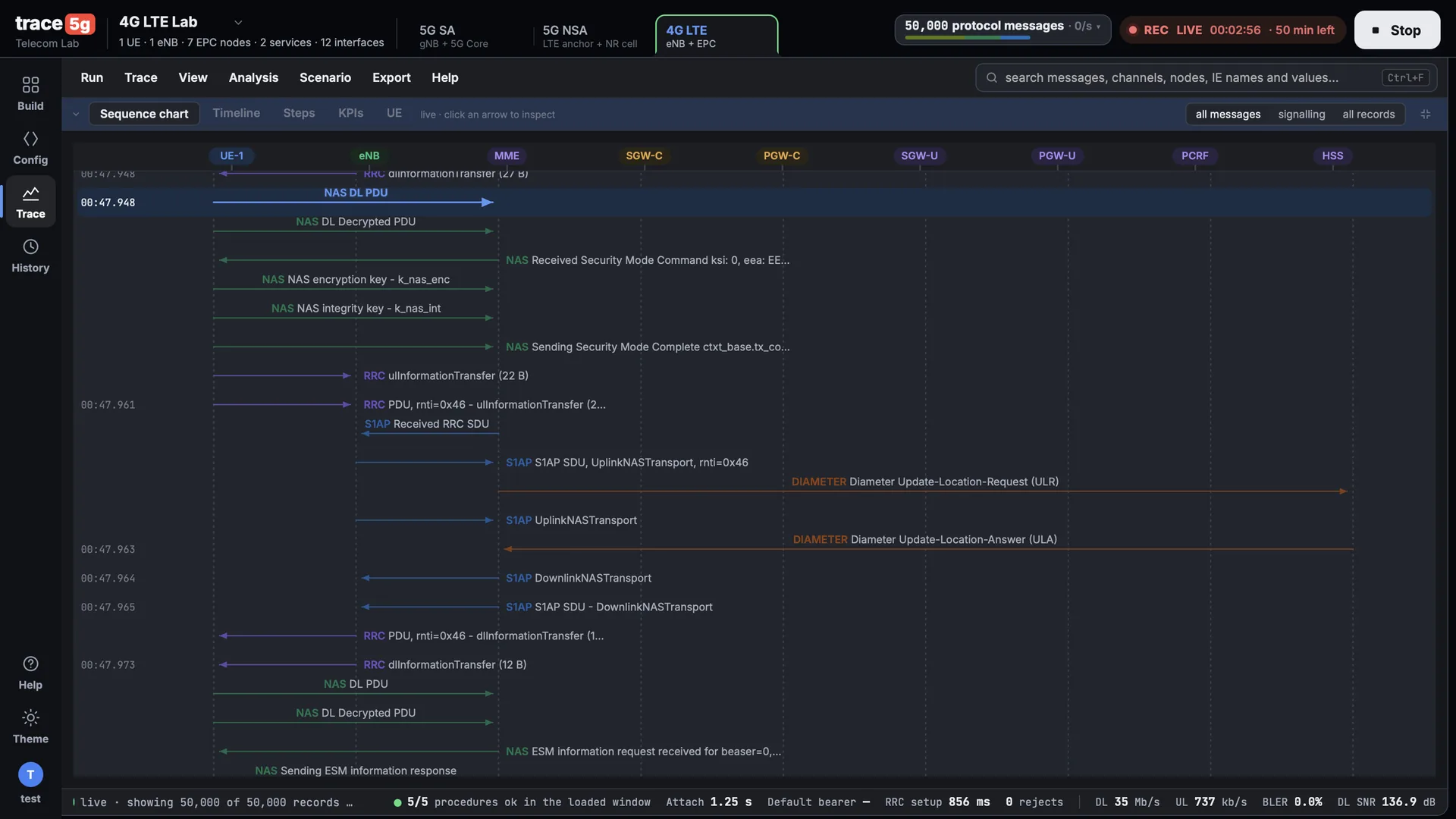Open the test user avatar

[30, 774]
